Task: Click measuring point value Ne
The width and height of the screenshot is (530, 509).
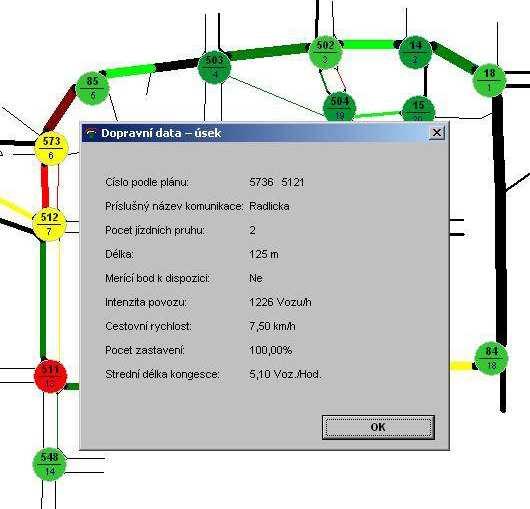Action: [x=256, y=278]
